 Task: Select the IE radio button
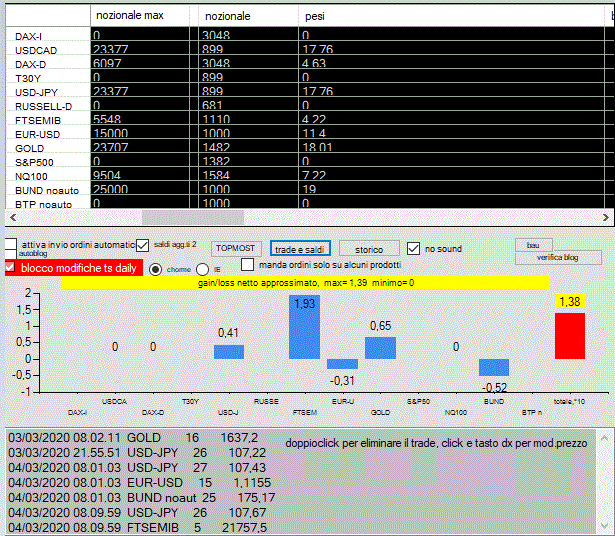[x=202, y=269]
